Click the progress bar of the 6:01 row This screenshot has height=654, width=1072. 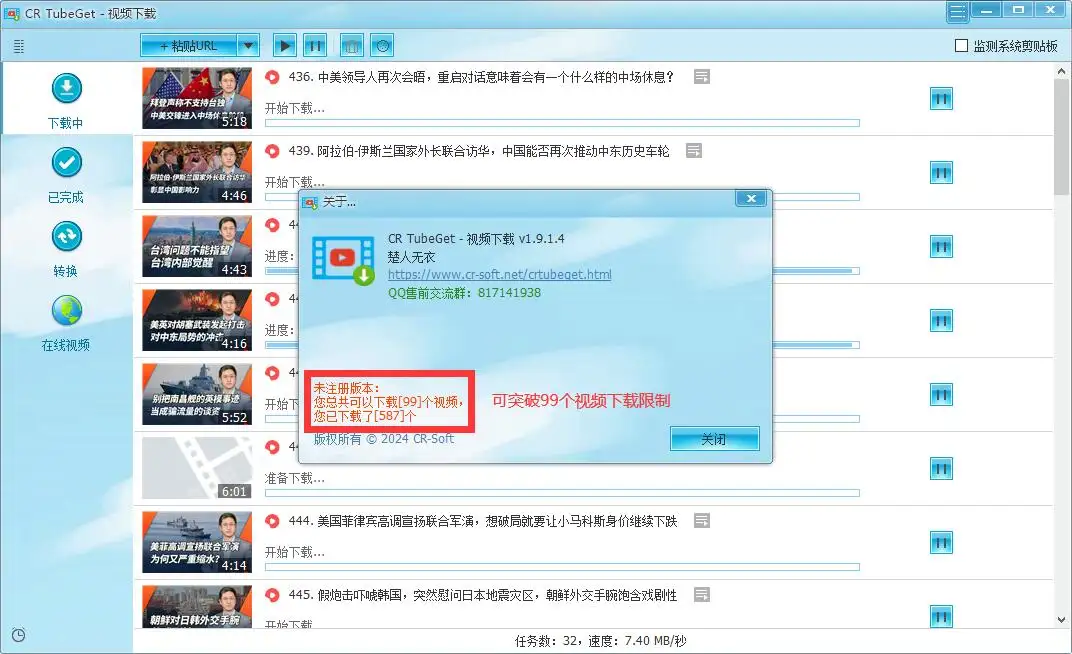562,493
